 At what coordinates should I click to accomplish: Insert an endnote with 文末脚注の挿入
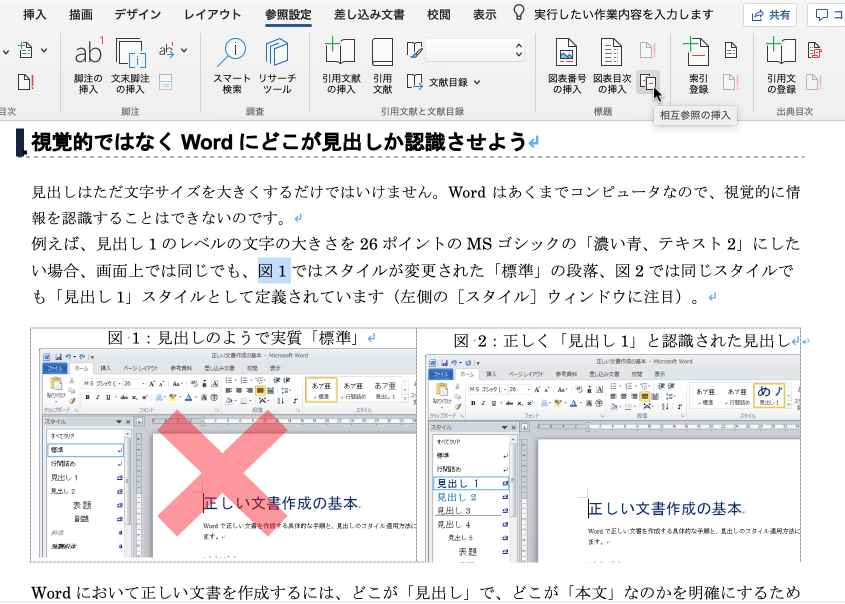coord(130,66)
